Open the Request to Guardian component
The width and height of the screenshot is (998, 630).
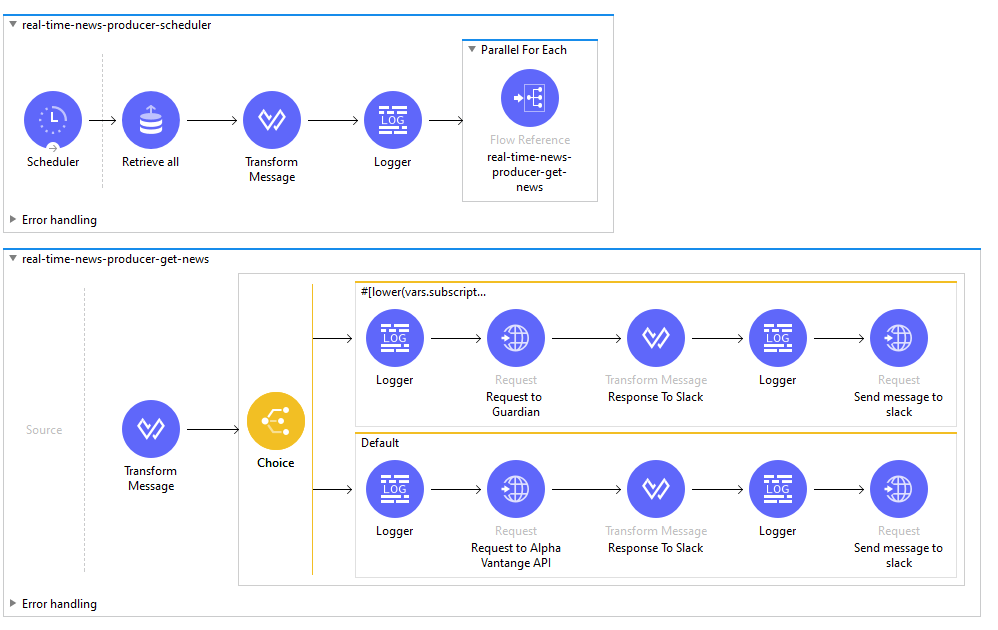[x=515, y=337]
